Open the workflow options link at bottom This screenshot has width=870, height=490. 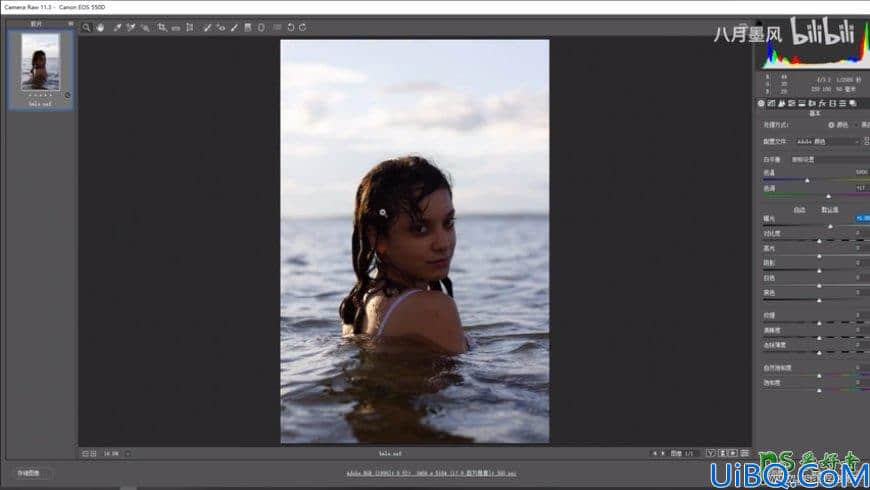pyautogui.click(x=431, y=473)
